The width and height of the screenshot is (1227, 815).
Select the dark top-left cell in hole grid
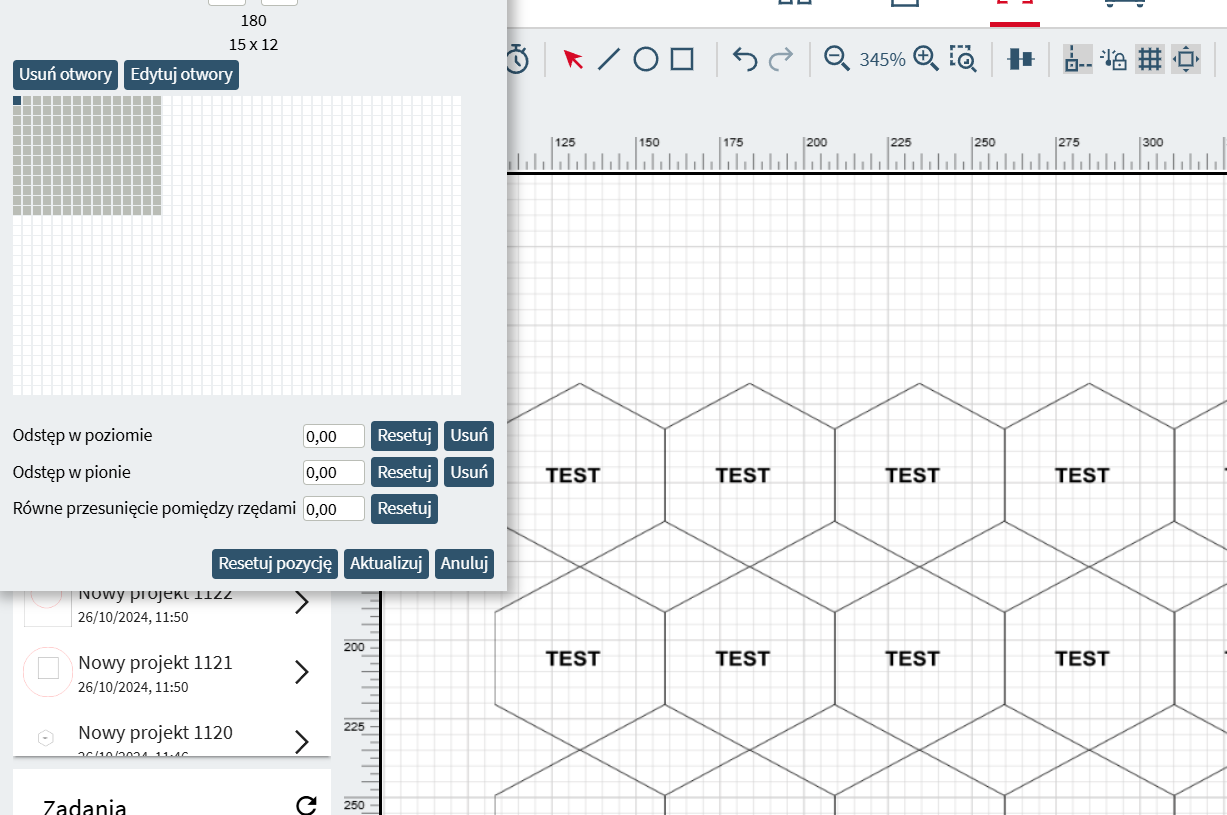coord(17,100)
